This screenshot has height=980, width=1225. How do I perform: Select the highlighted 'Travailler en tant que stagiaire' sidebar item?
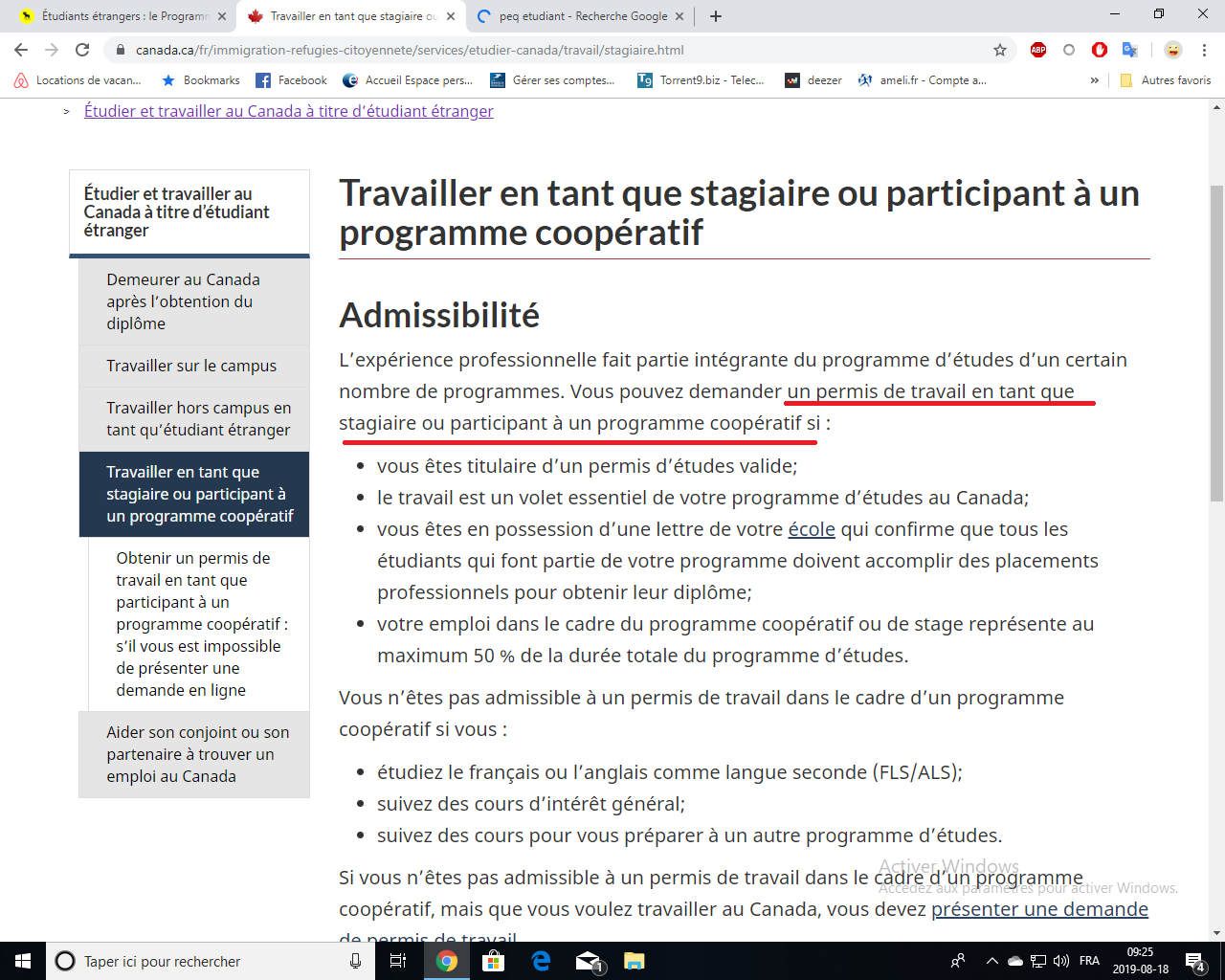coord(194,494)
